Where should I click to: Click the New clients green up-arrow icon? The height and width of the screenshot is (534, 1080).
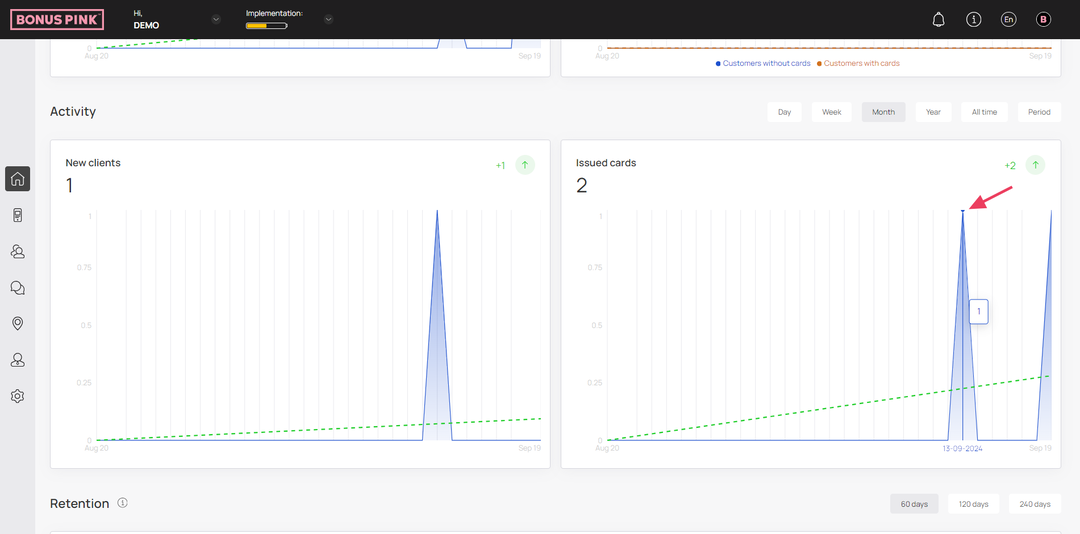tap(525, 165)
